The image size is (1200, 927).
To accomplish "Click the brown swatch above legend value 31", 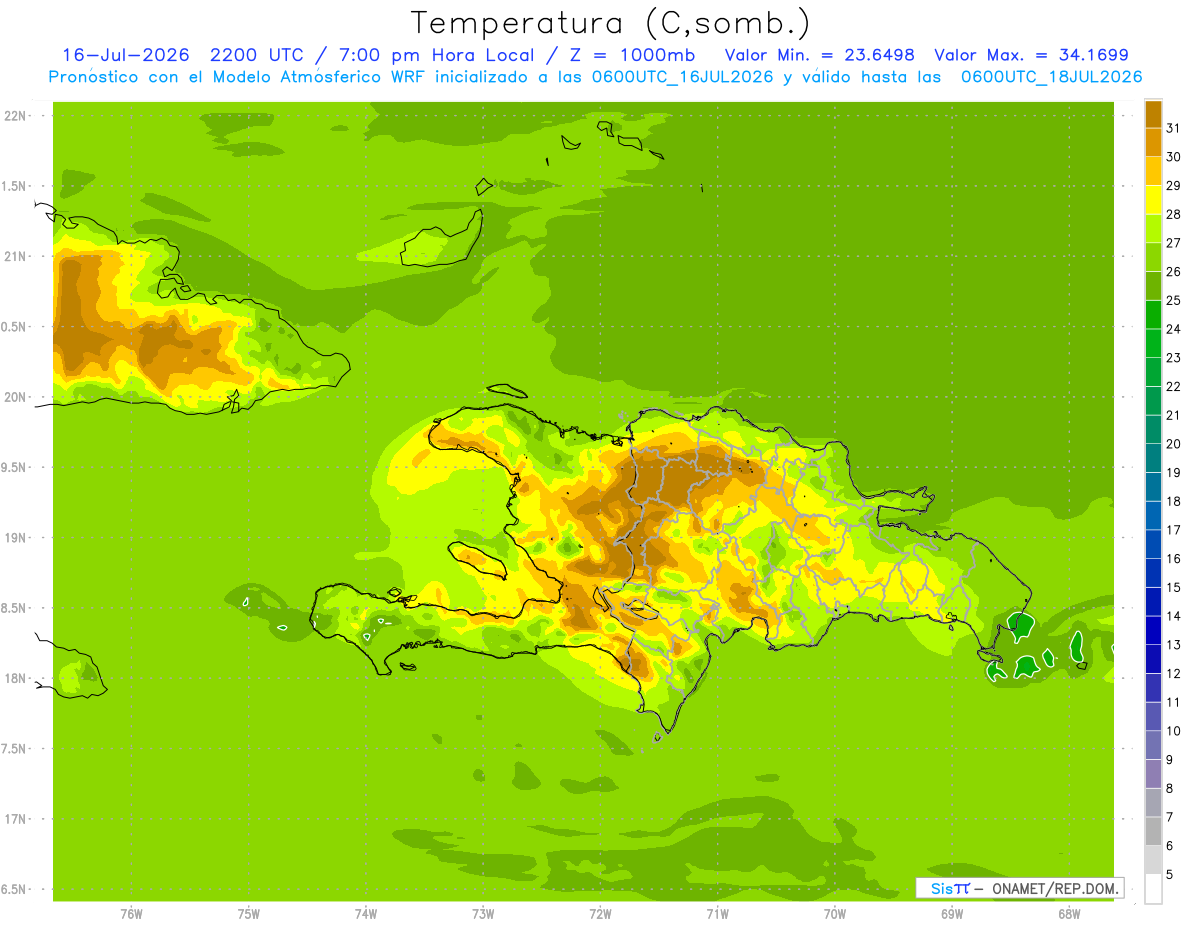I will coord(1153,114).
